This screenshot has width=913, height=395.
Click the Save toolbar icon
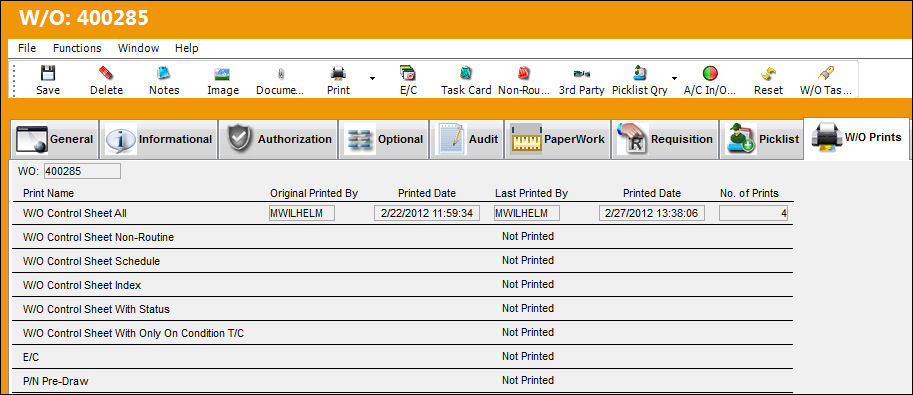point(48,73)
